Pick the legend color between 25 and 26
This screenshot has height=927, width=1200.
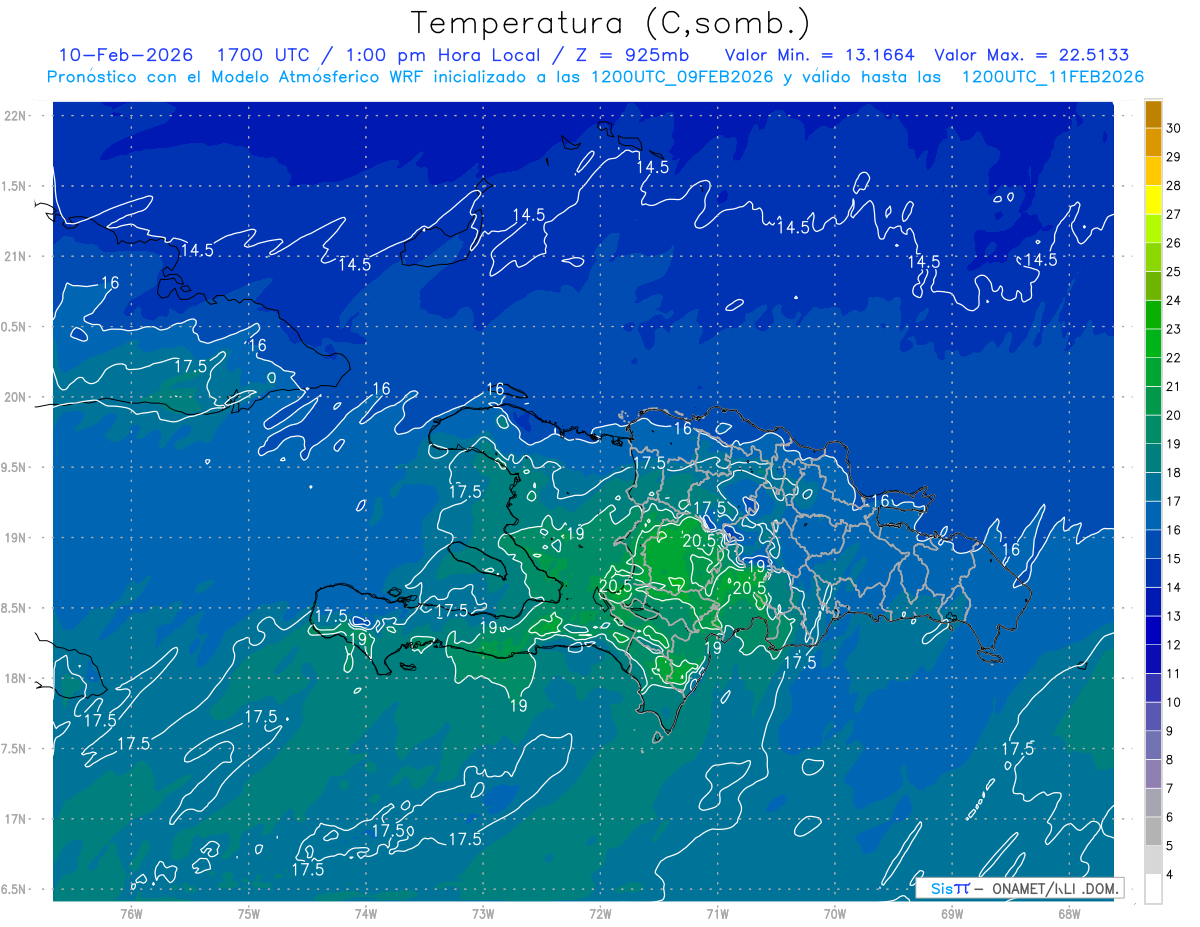[x=1153, y=258]
